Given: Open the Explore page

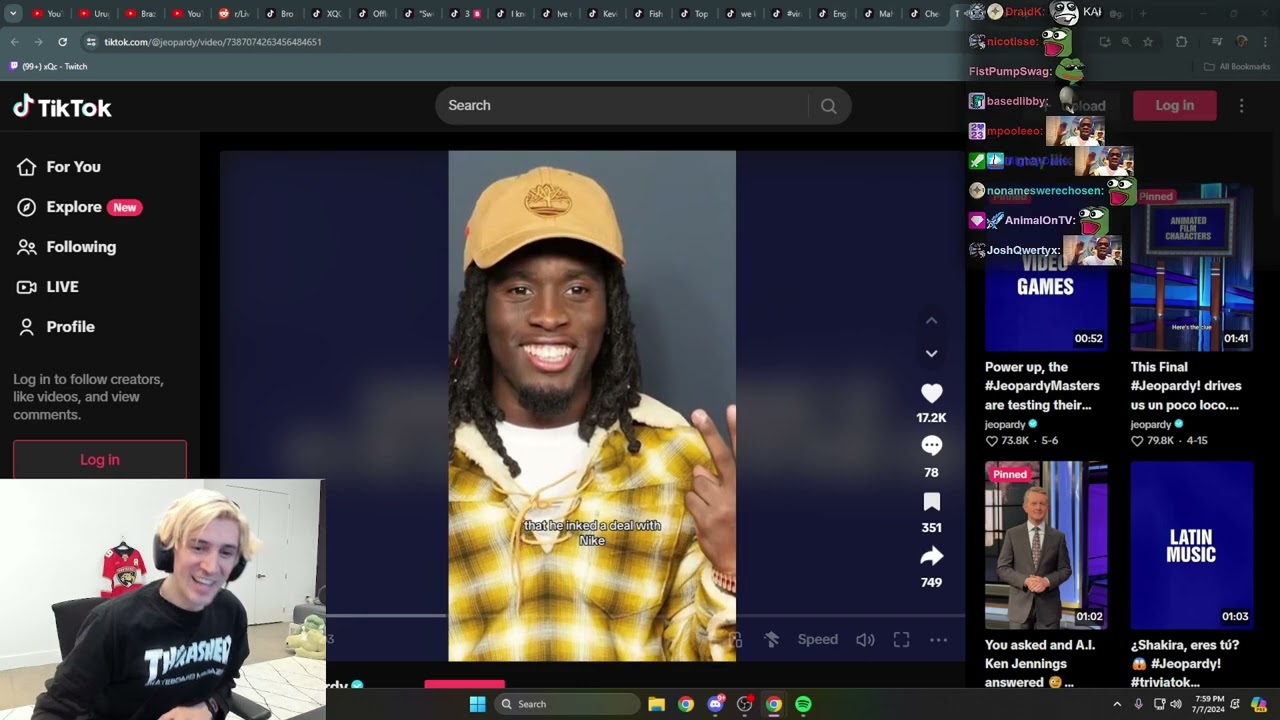Looking at the screenshot, I should (79, 207).
